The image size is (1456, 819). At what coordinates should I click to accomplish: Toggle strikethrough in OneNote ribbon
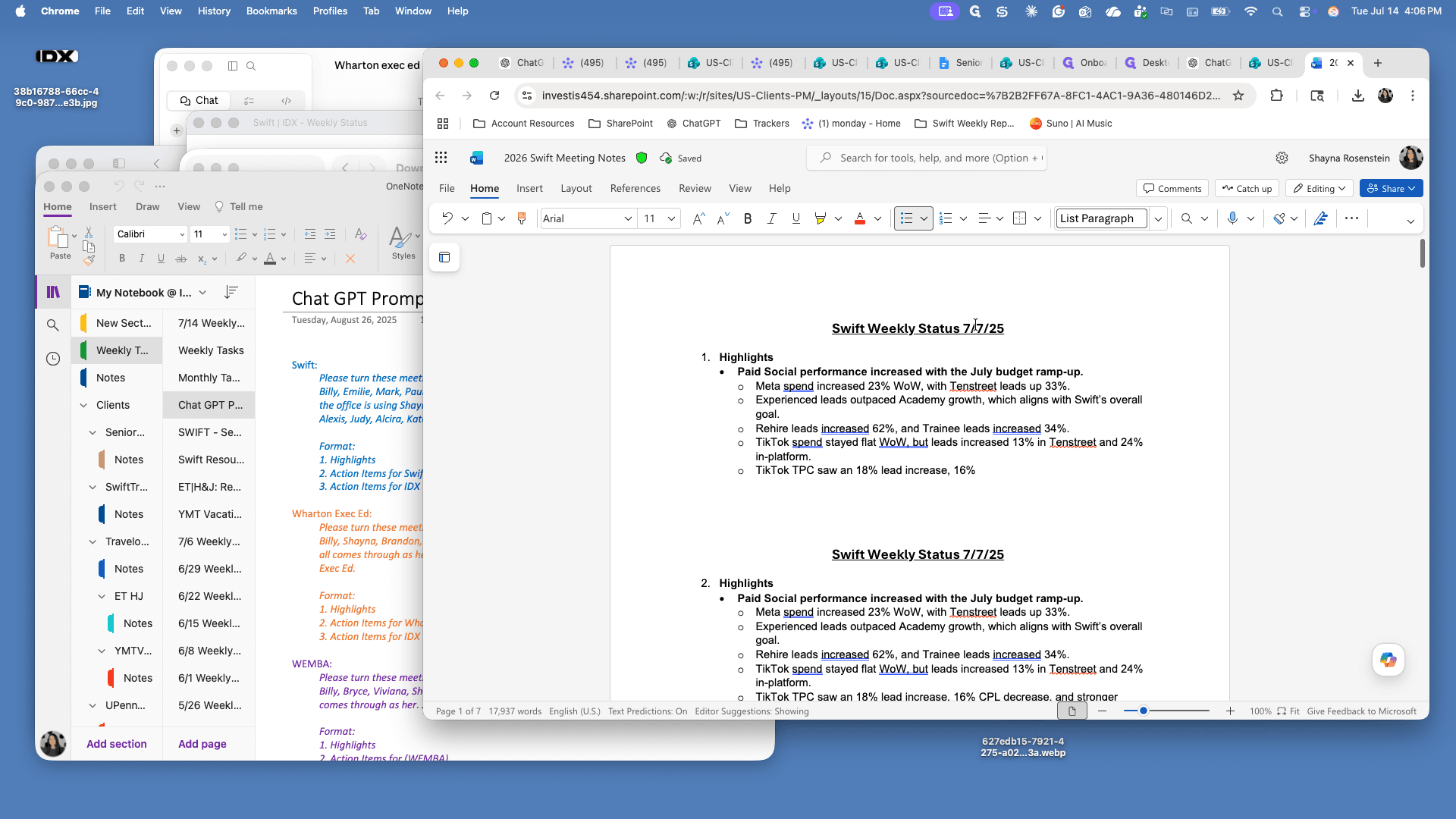coord(181,259)
